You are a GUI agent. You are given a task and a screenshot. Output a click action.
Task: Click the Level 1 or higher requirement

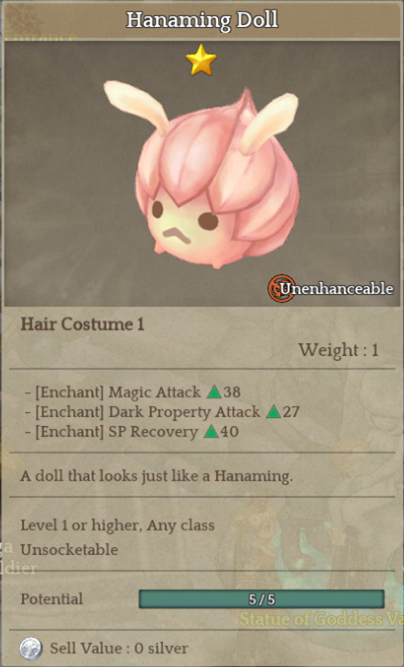117,525
